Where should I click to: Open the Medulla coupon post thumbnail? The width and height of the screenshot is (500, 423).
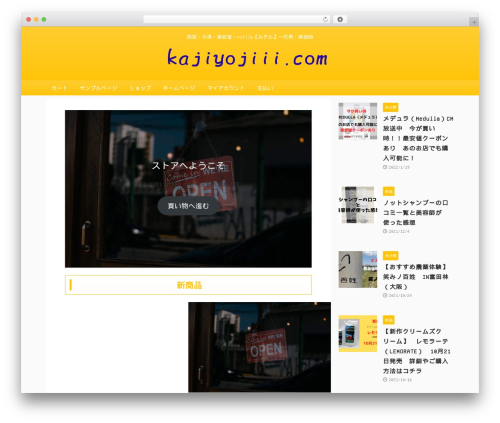(358, 121)
